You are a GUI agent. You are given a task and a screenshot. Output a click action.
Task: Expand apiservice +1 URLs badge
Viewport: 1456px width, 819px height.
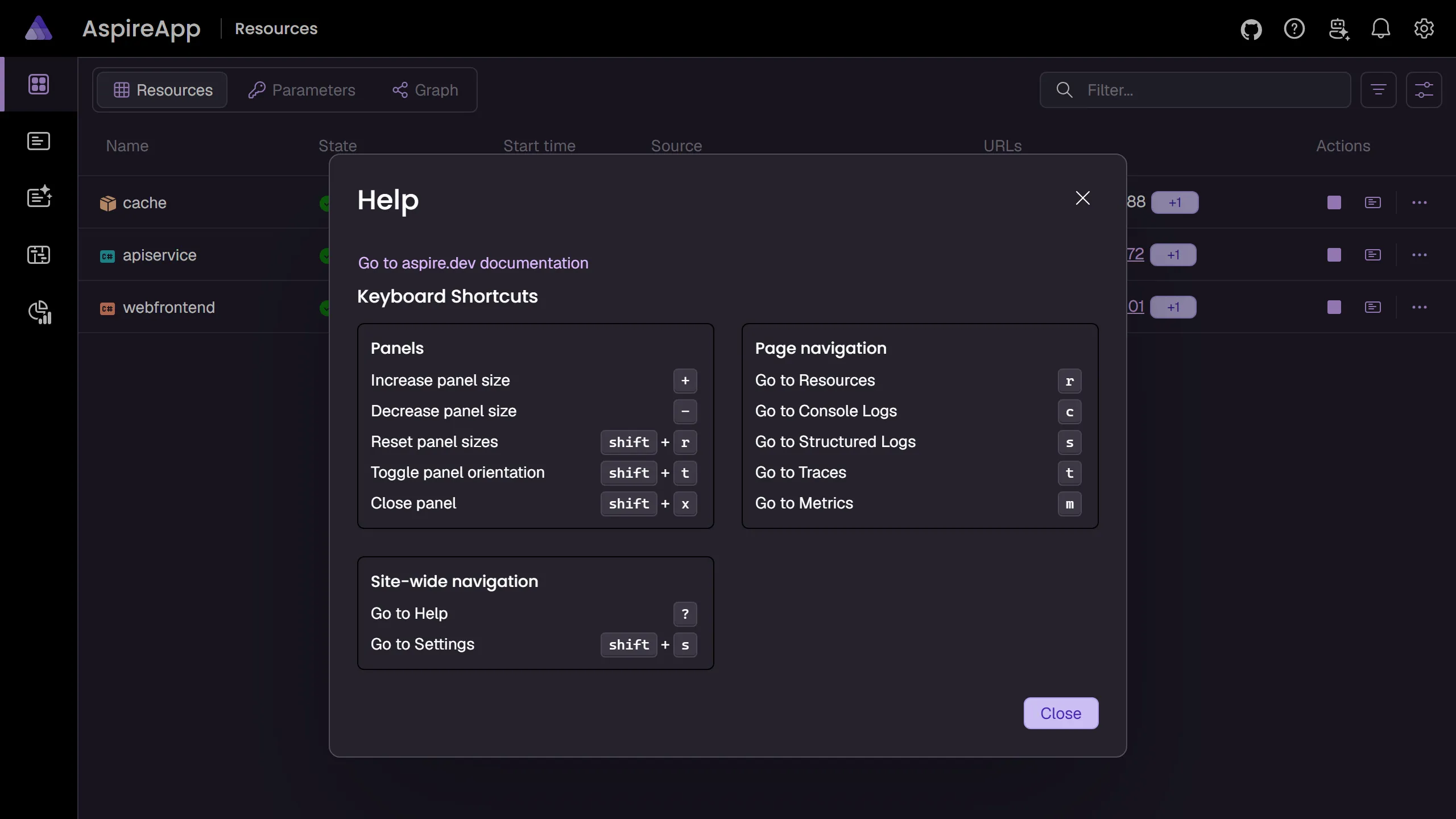1173,255
